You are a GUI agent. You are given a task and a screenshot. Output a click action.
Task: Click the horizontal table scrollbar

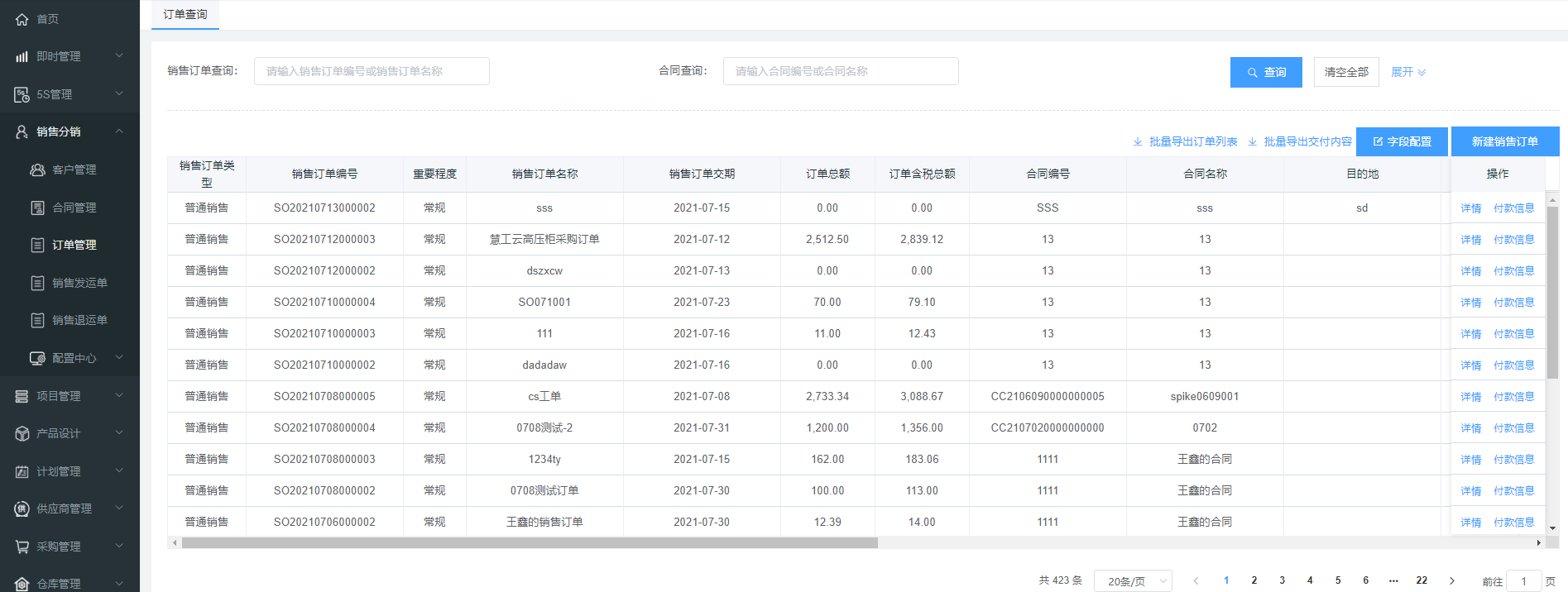530,543
